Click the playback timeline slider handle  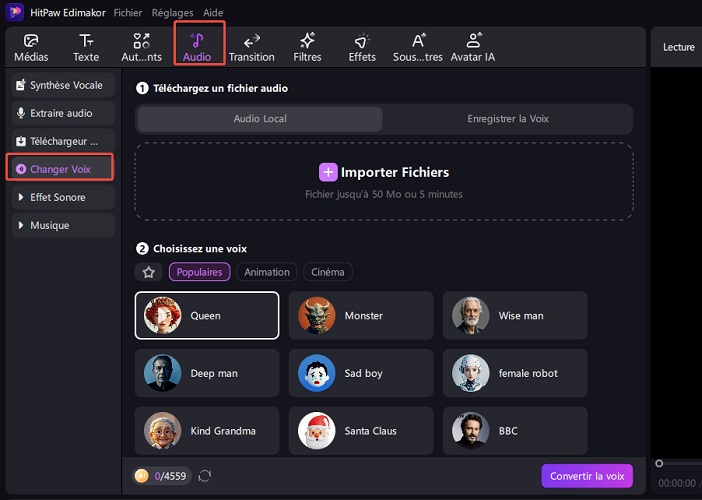point(659,463)
